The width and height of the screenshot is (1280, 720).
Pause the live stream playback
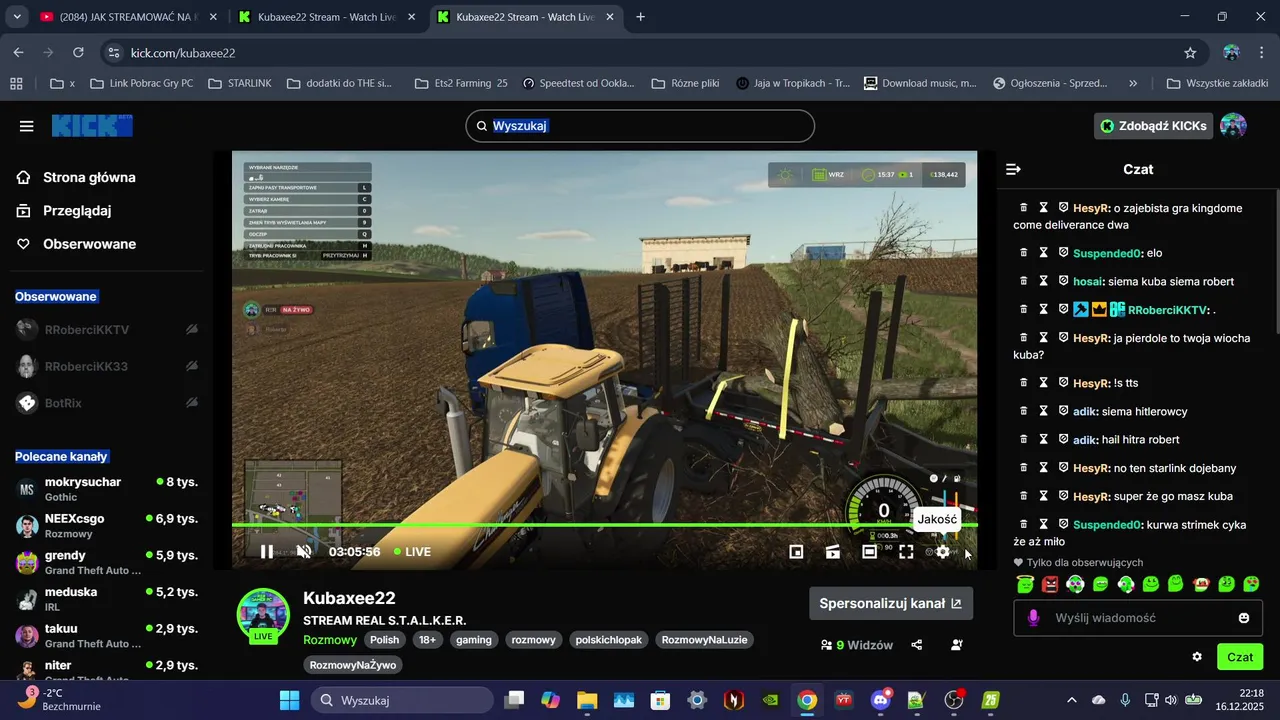[x=267, y=551]
